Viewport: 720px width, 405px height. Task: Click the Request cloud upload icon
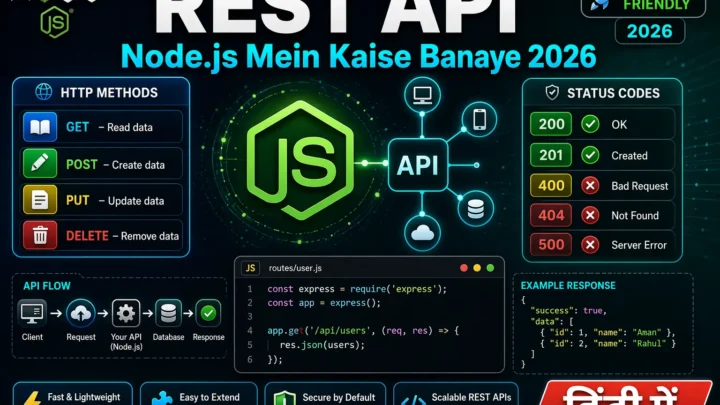tap(80, 313)
